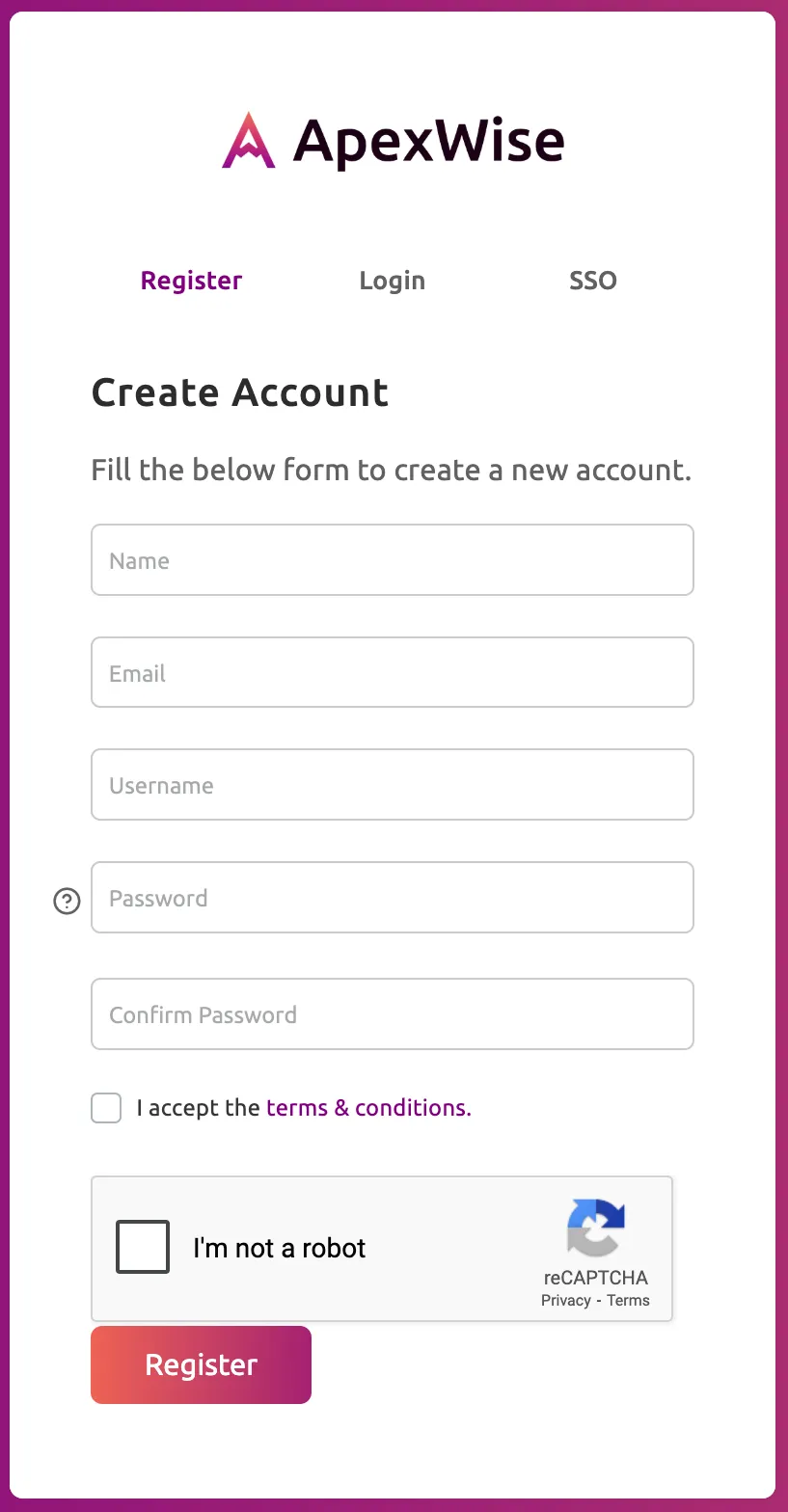The height and width of the screenshot is (1512, 788).
Task: Check the 'I'm not a robot' box
Action: pyautogui.click(x=142, y=1246)
